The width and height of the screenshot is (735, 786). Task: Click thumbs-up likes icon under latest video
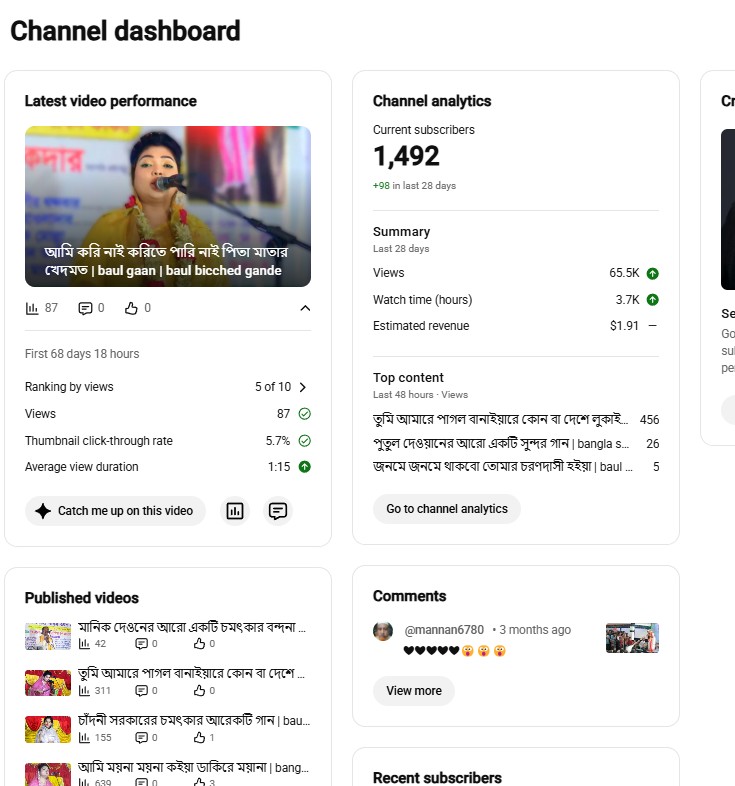131,308
